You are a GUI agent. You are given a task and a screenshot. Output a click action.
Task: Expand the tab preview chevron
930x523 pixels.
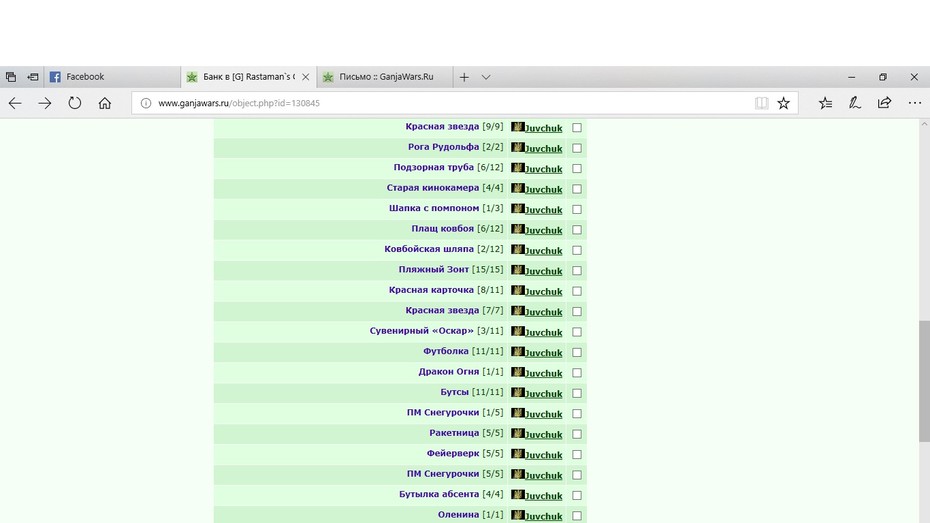click(486, 77)
